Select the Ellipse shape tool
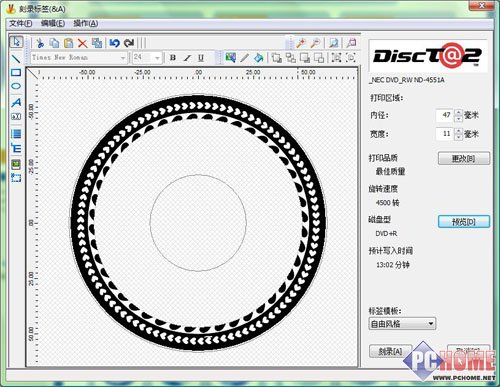This screenshot has height=387, width=500. 16,86
